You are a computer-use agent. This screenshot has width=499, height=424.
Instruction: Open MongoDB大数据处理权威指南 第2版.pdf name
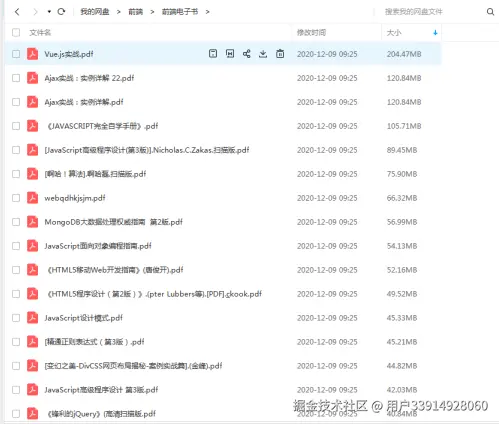tap(113, 222)
